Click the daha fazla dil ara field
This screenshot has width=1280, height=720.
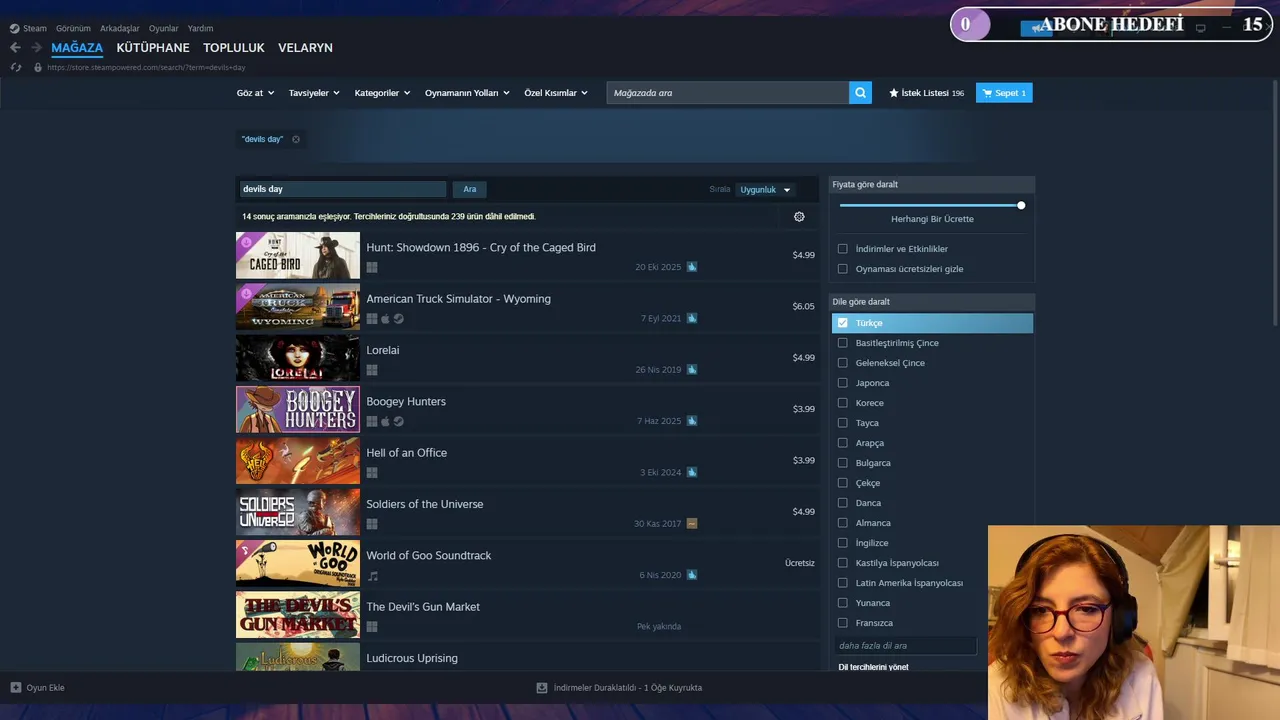tap(906, 646)
